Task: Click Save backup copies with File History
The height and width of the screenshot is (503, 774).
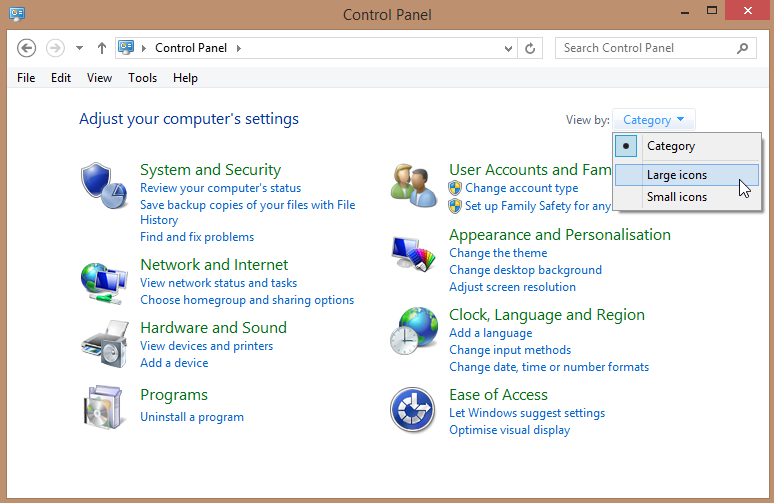Action: coord(248,212)
